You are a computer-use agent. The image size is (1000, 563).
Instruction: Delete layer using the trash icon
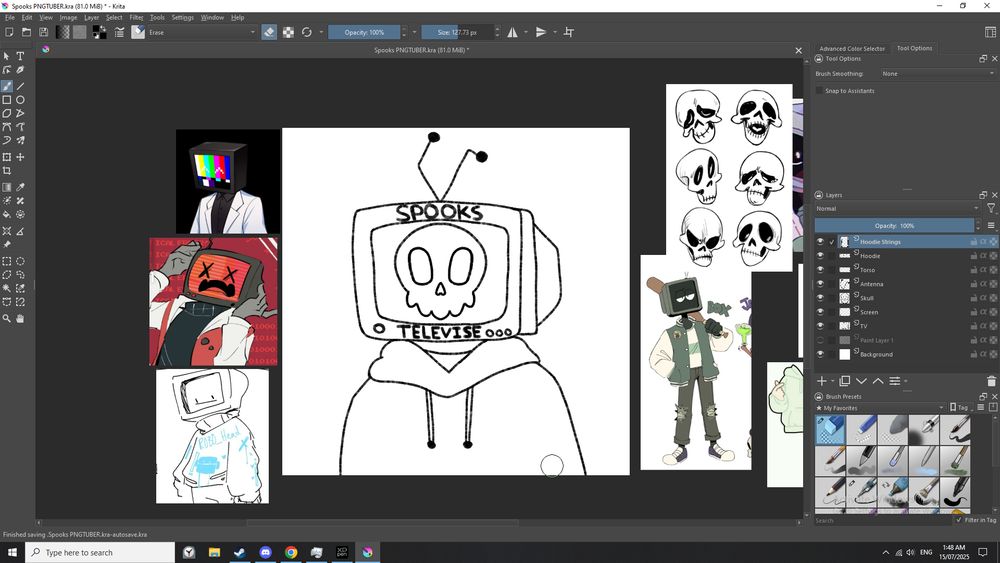[991, 381]
